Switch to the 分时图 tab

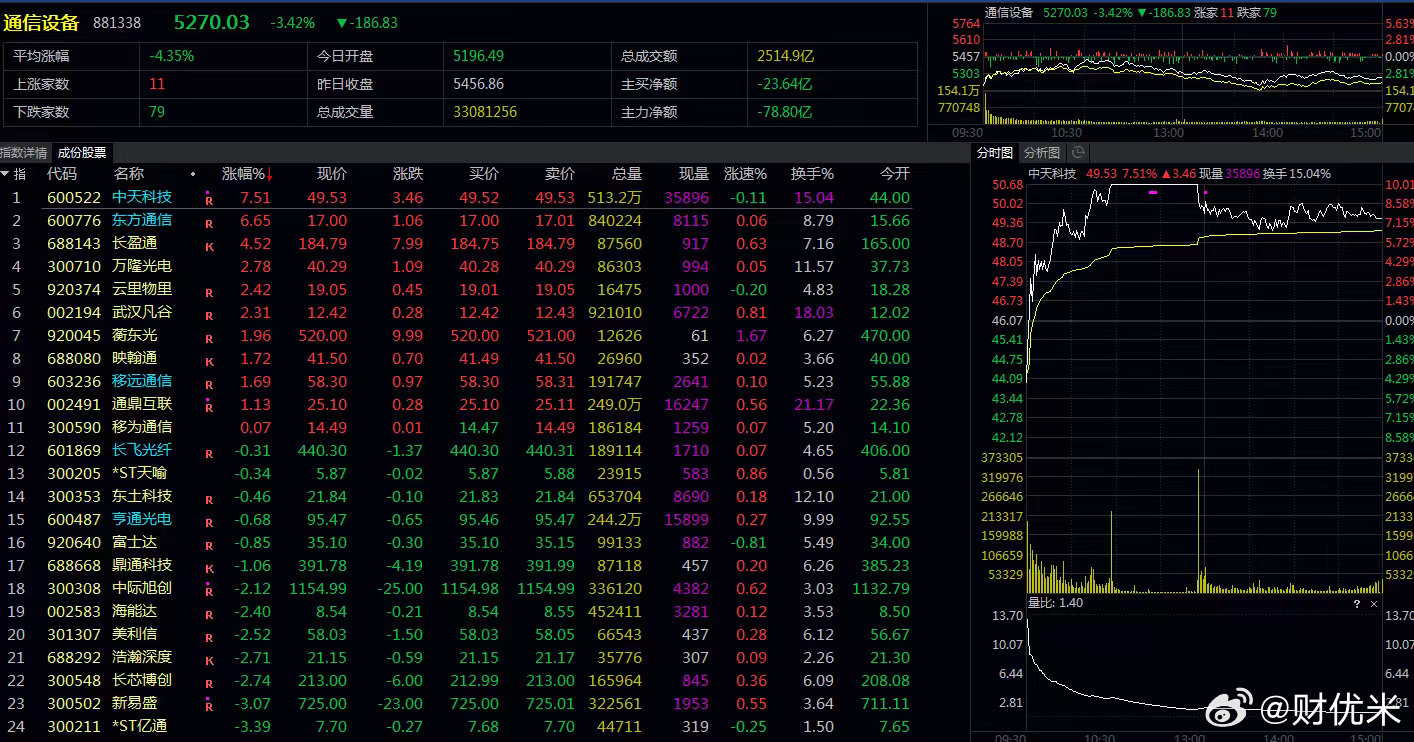click(x=994, y=153)
